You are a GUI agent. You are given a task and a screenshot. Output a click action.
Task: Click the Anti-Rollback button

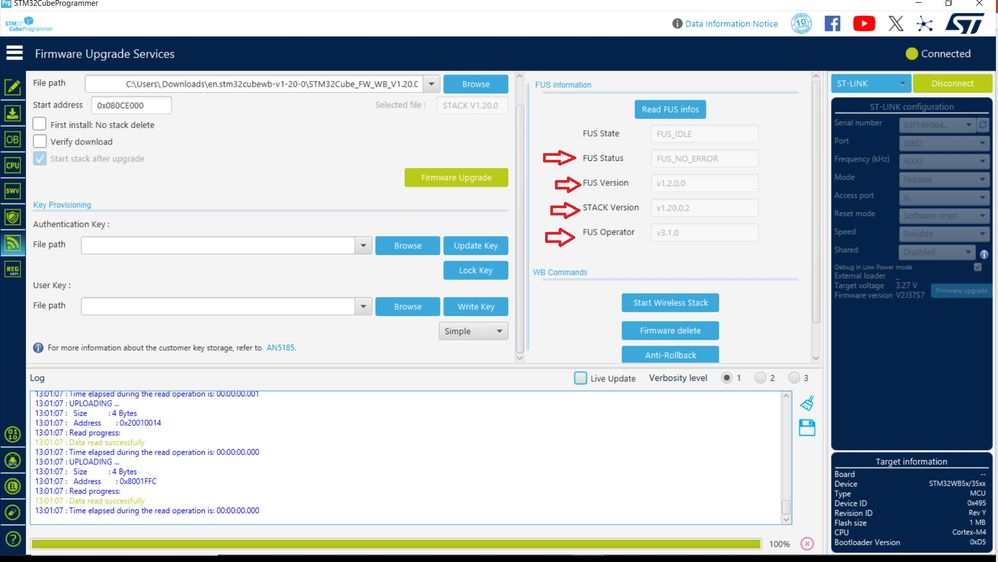(670, 355)
